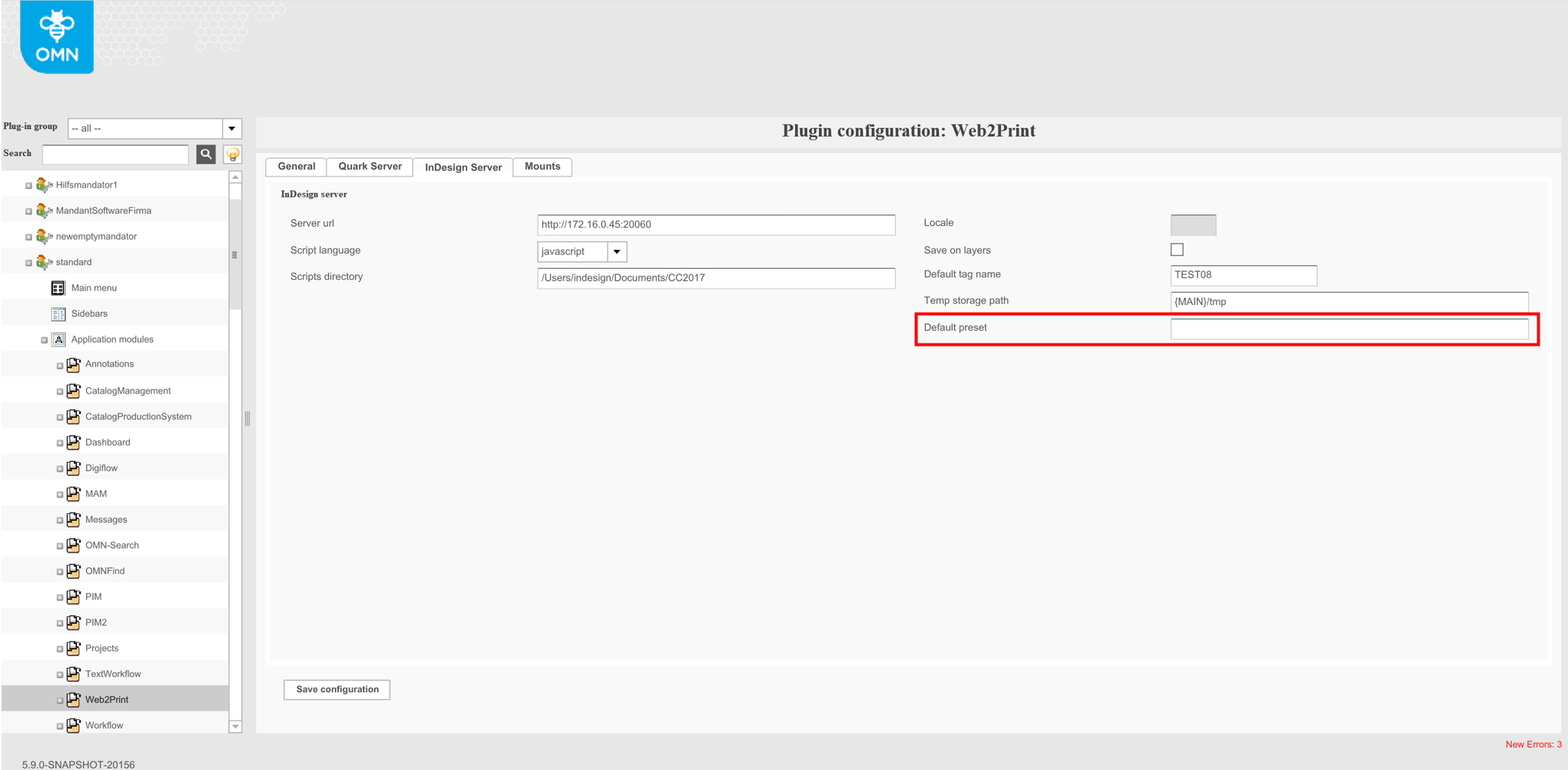Open the Script language dropdown
This screenshot has width=1568, height=770.
(x=616, y=251)
